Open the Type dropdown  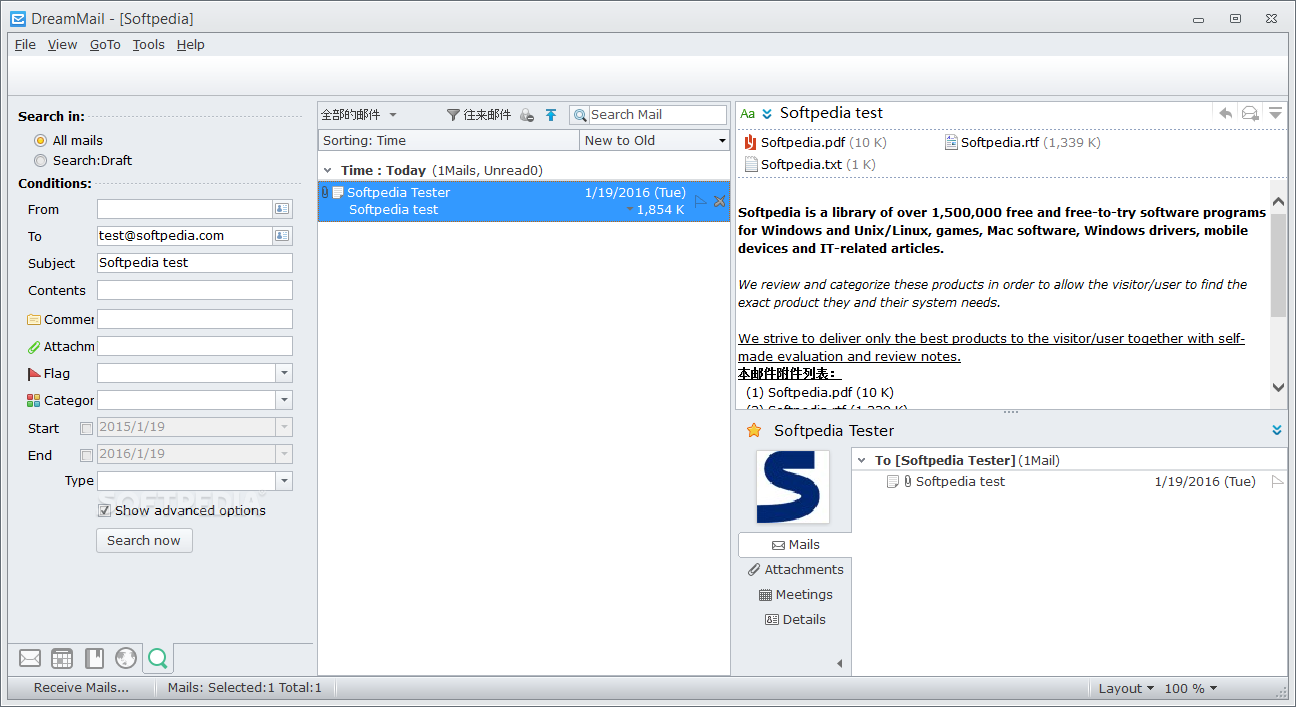[x=284, y=481]
